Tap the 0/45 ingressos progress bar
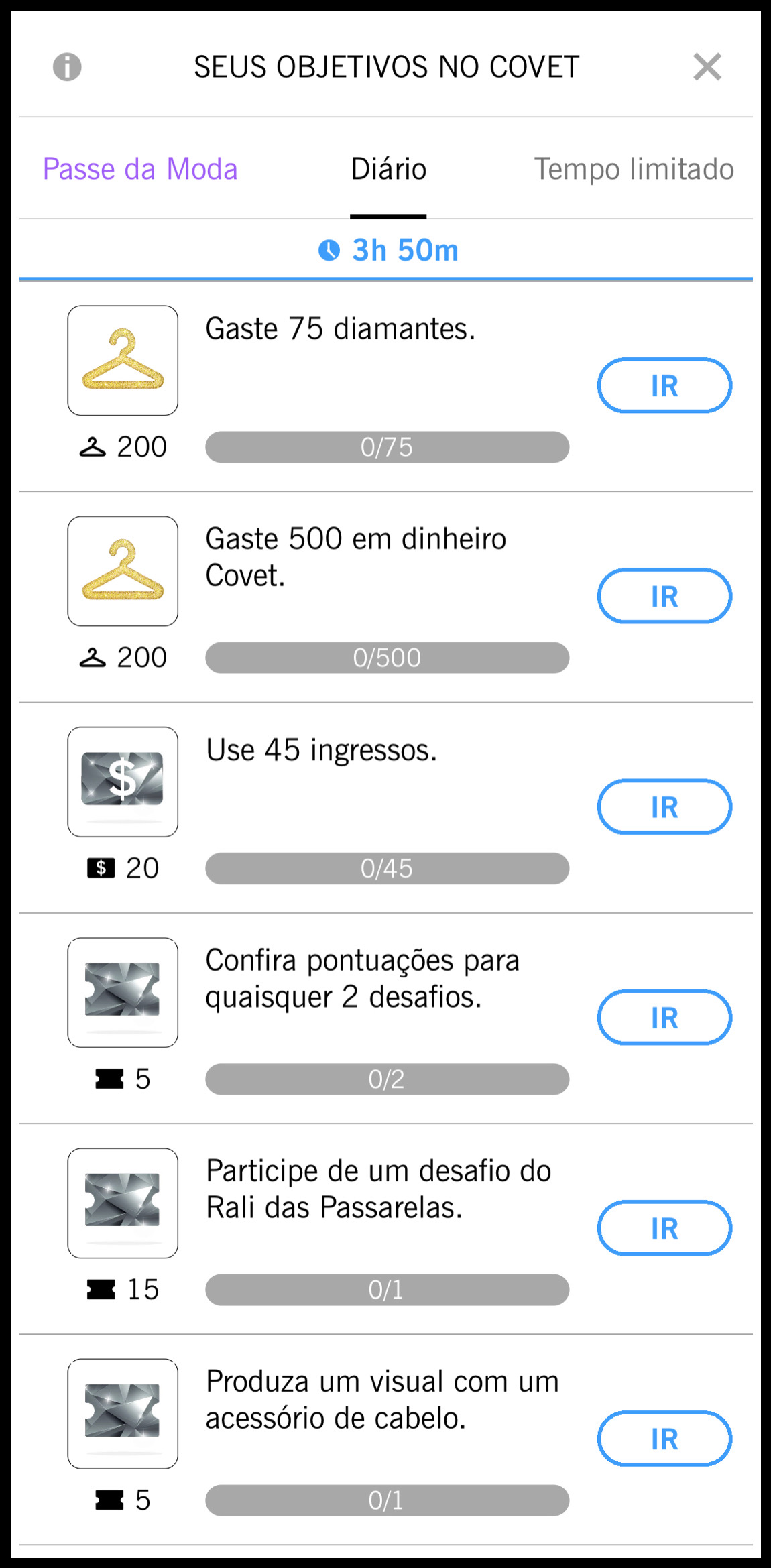The width and height of the screenshot is (771, 1568). tap(387, 868)
